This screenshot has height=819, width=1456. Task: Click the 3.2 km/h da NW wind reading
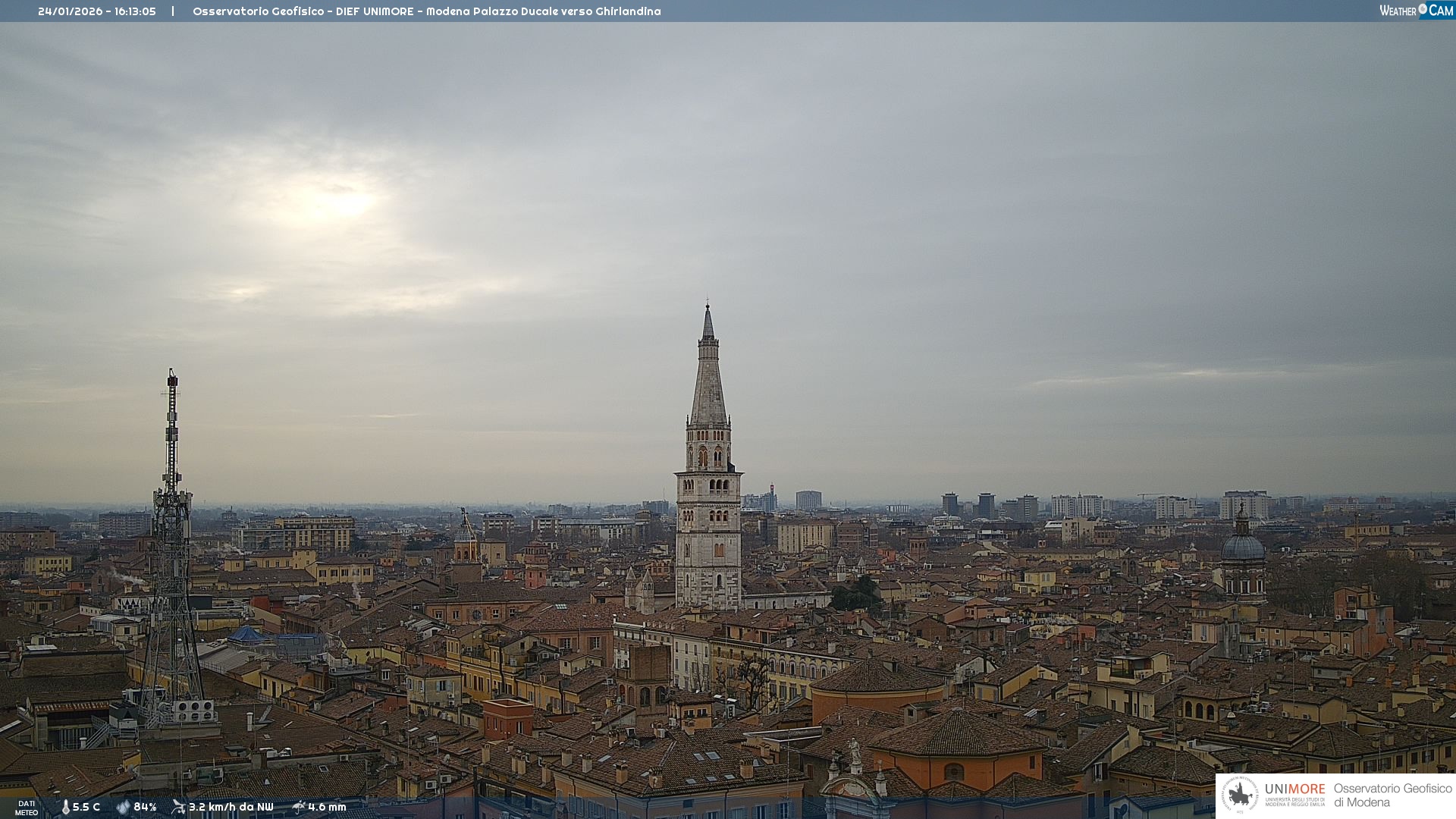231,808
